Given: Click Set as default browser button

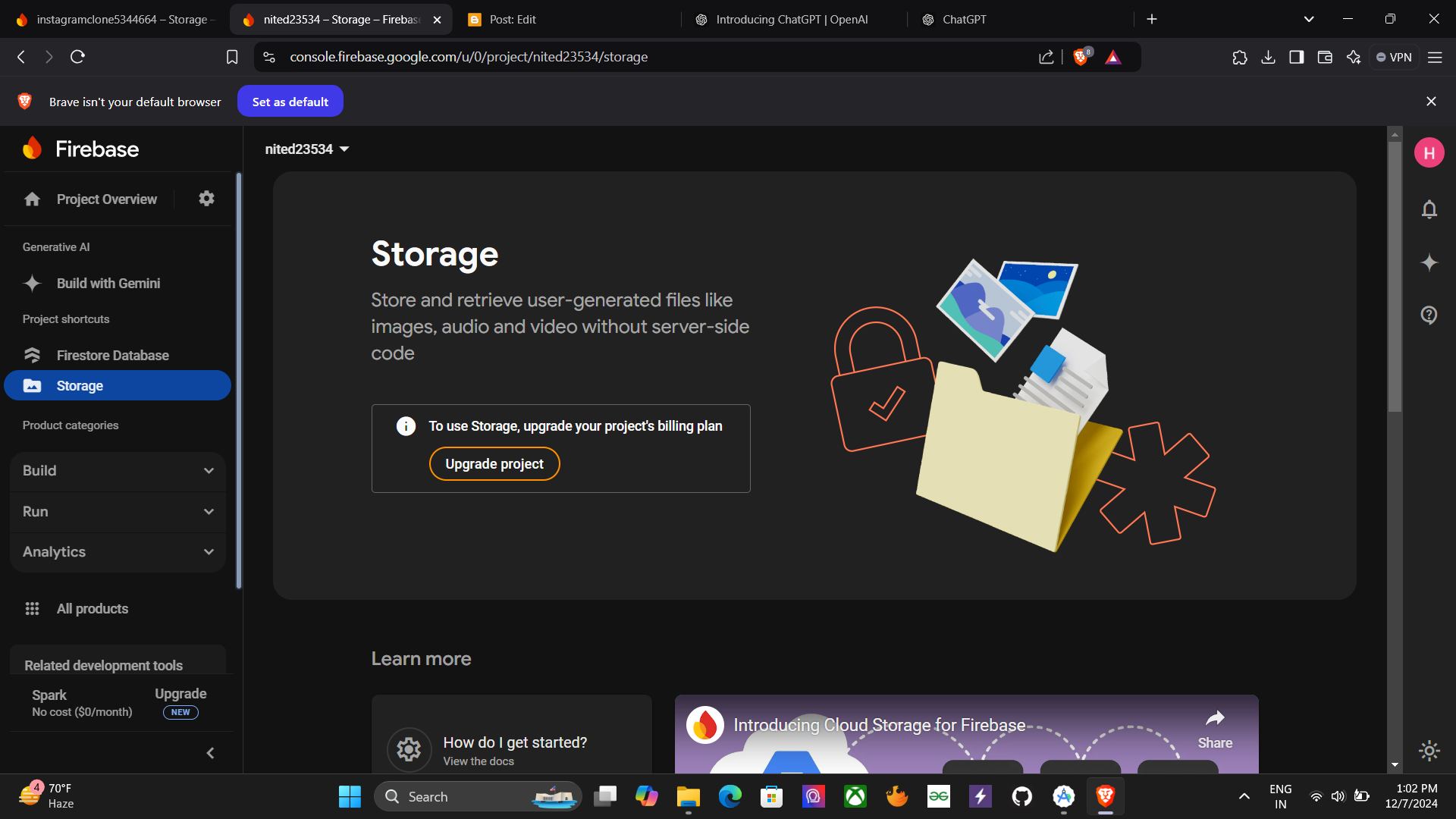Looking at the screenshot, I should [290, 101].
